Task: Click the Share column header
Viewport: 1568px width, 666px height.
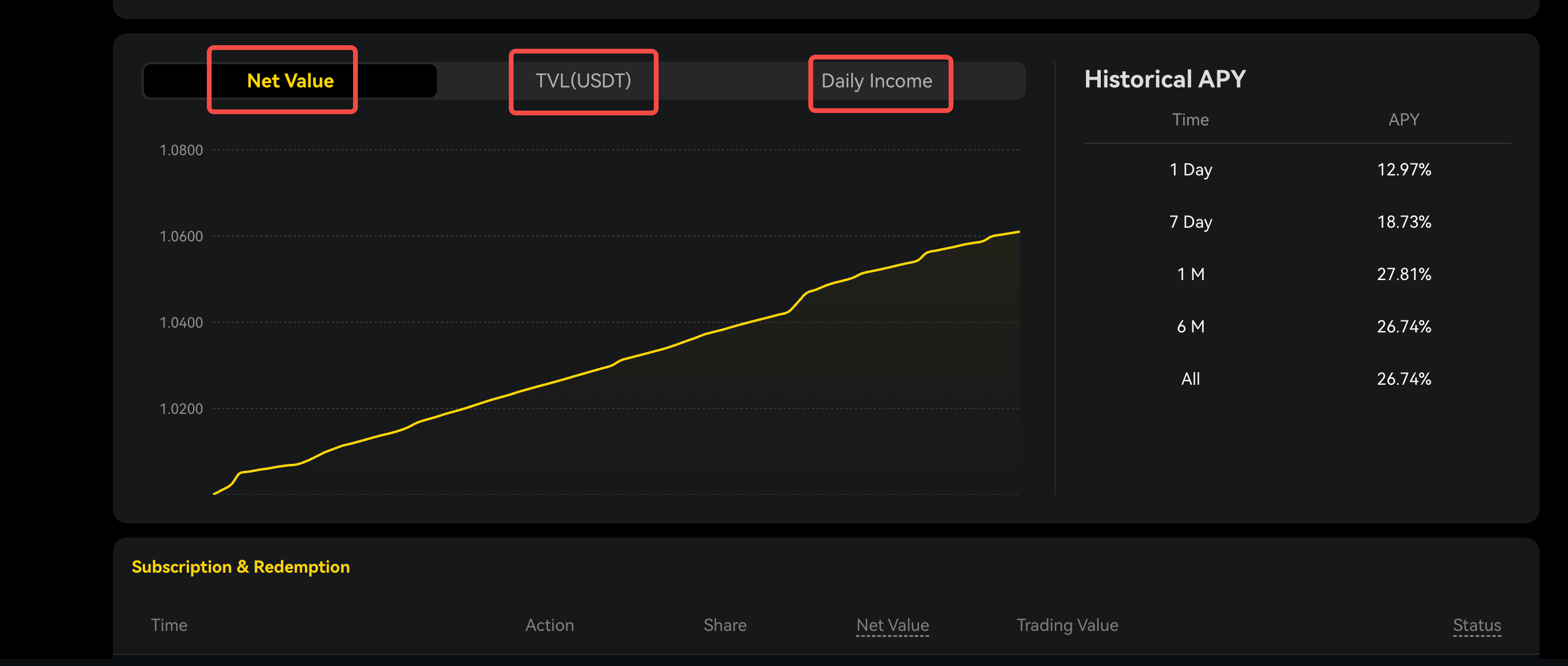Action: [725, 625]
